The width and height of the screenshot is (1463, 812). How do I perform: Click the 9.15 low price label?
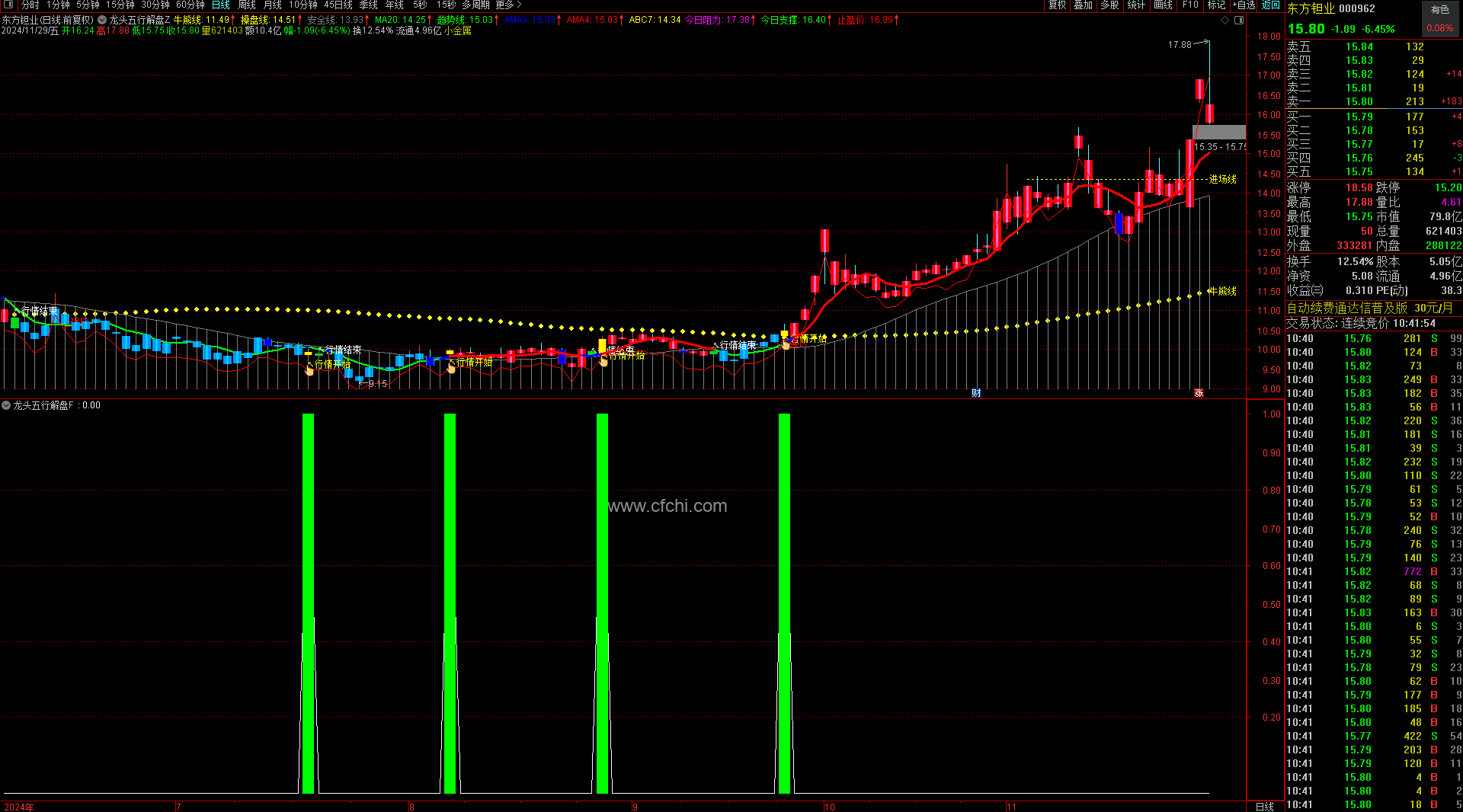tap(378, 384)
